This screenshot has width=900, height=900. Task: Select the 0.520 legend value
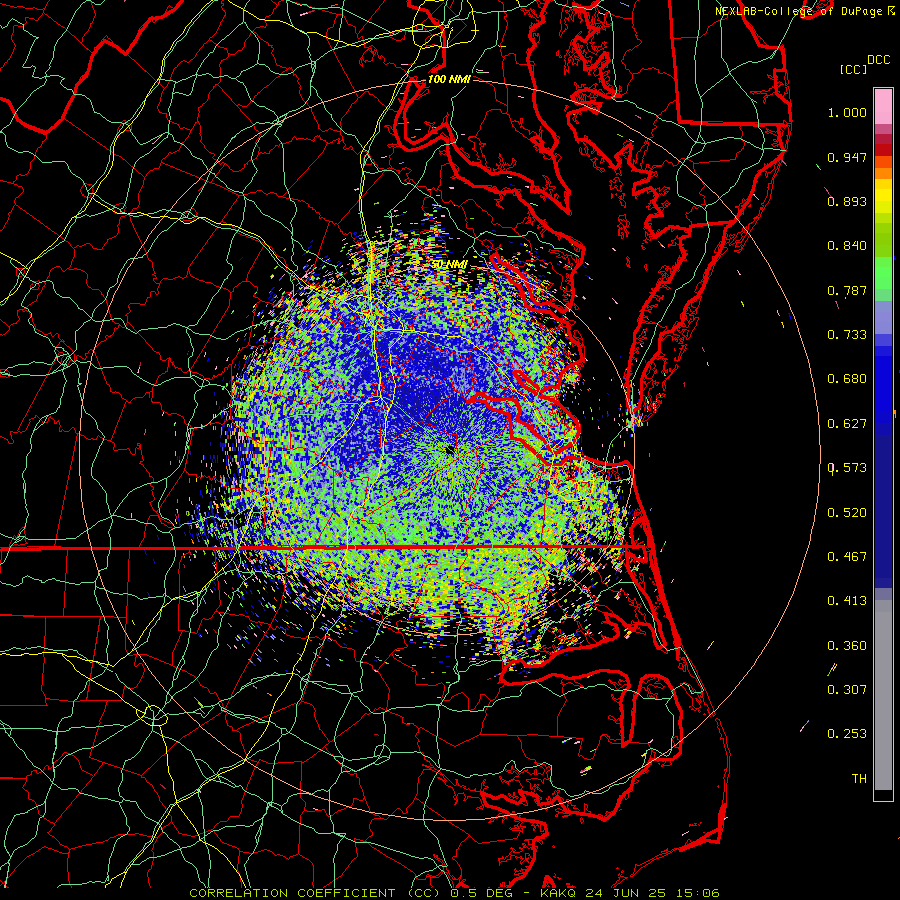pyautogui.click(x=847, y=513)
